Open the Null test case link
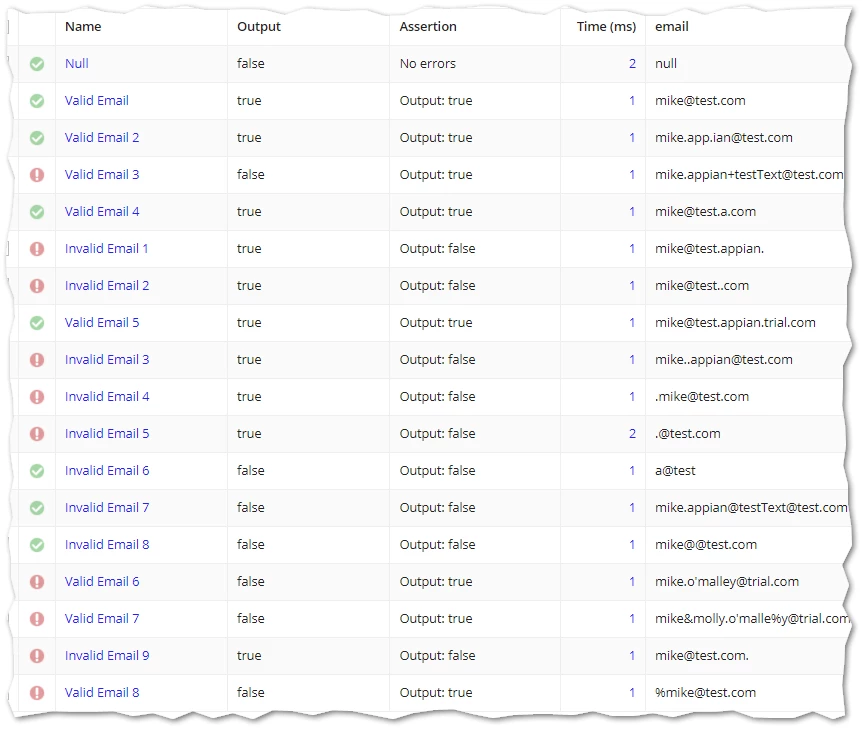Image resolution: width=862 pixels, height=729 pixels. click(76, 63)
